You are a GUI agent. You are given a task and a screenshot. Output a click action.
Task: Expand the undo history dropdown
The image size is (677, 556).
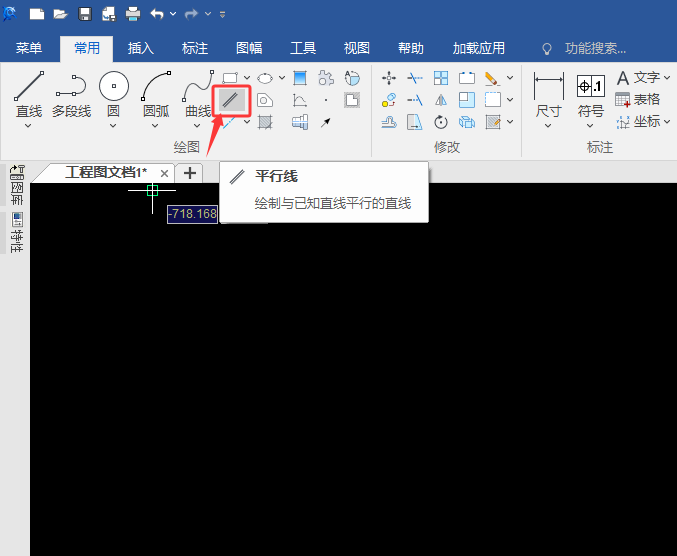click(x=173, y=14)
